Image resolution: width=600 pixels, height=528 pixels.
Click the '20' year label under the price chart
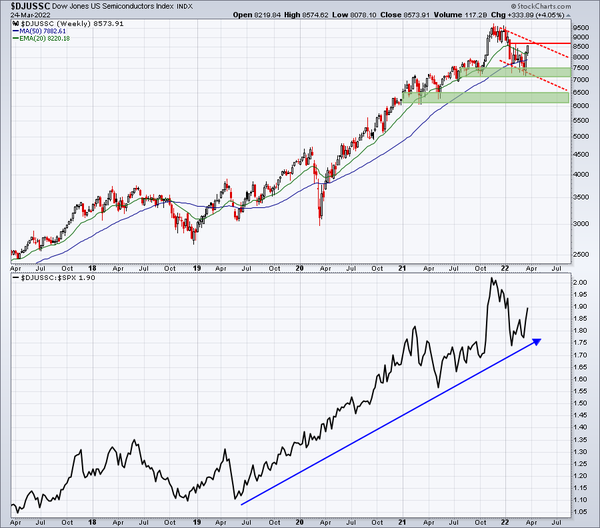[299, 268]
